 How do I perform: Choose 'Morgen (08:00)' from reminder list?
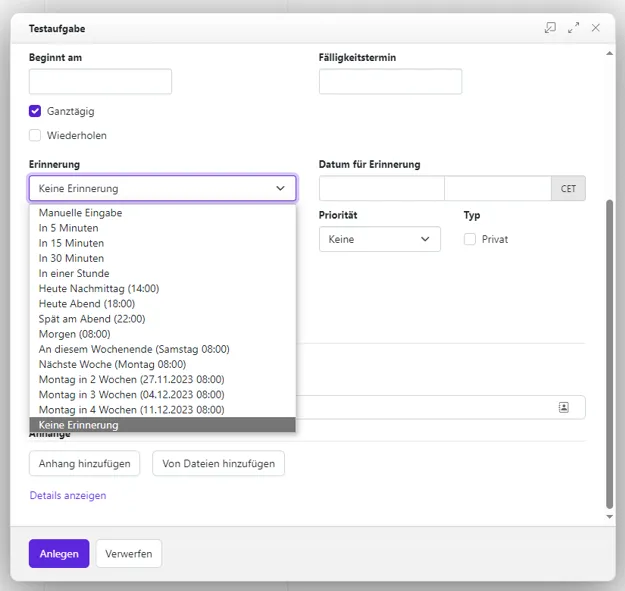tap(74, 334)
